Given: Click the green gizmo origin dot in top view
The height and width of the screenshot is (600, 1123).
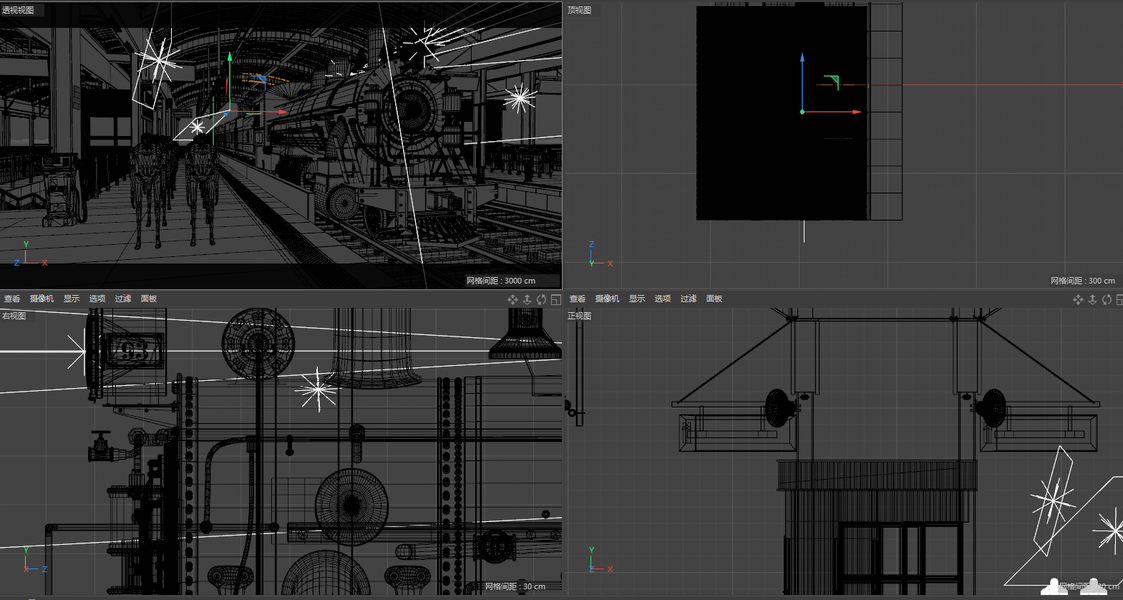Looking at the screenshot, I should [x=802, y=112].
